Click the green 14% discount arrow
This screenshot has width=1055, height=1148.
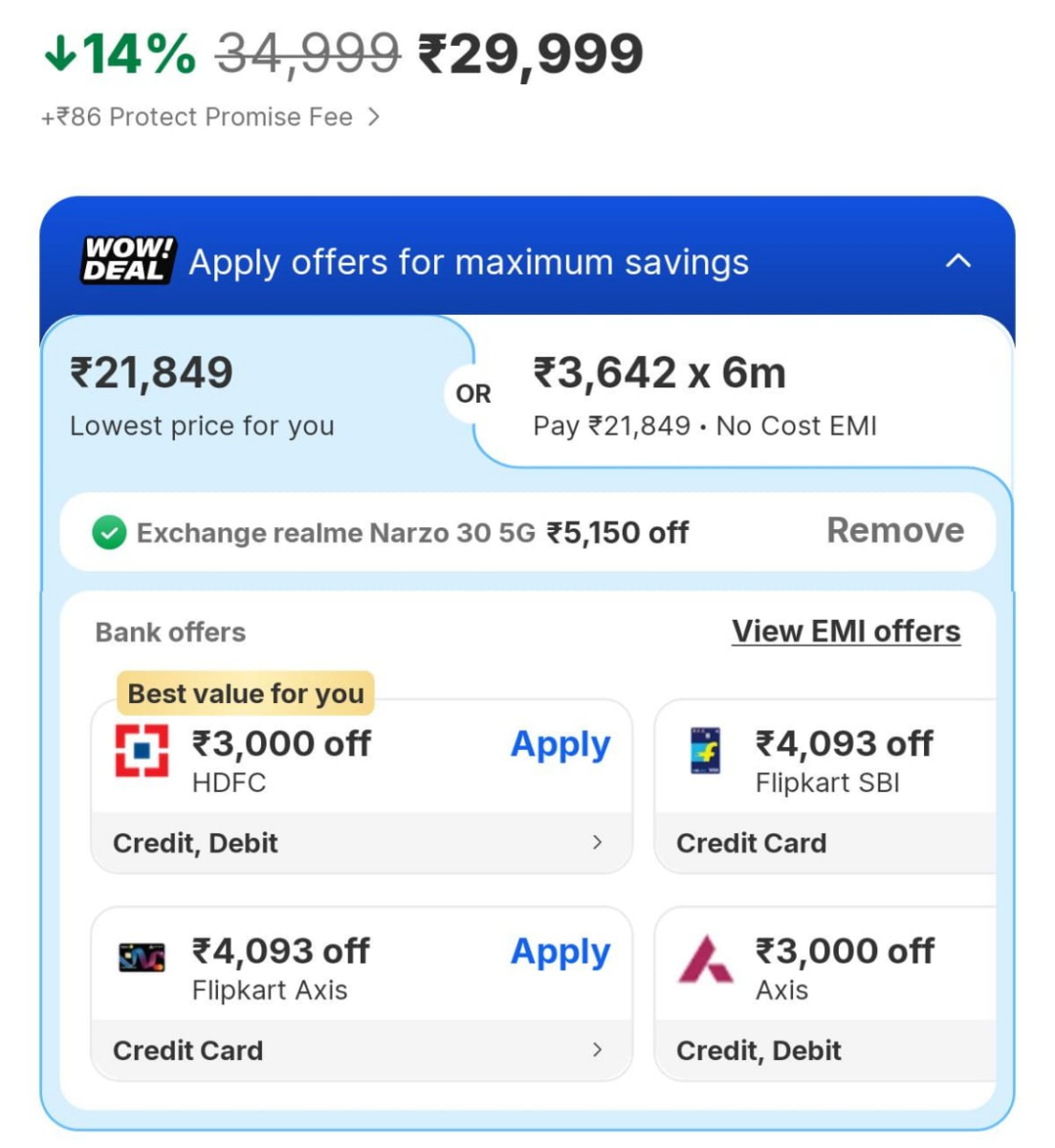(59, 53)
